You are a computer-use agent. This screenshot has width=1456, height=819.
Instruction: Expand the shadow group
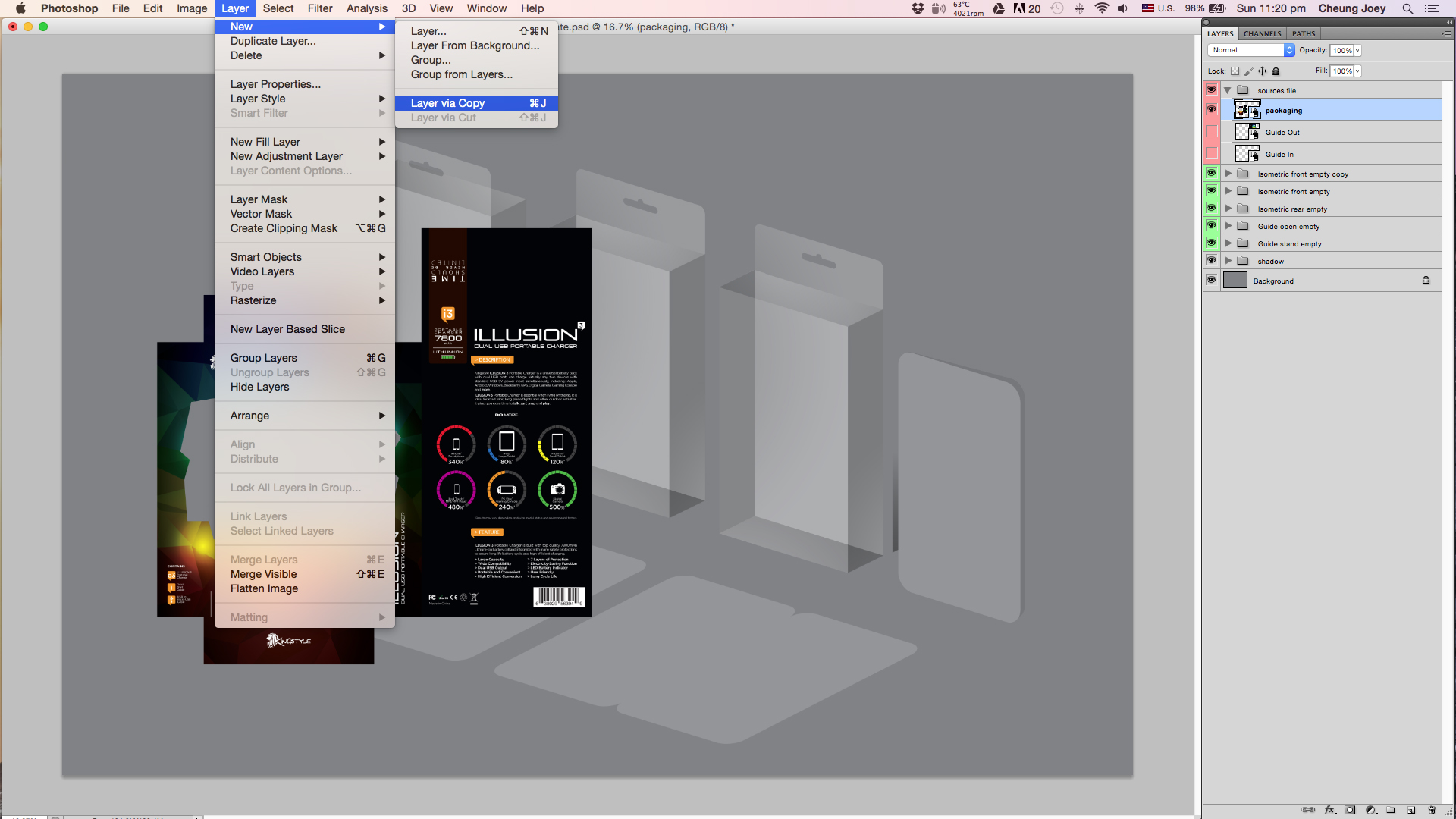click(1228, 261)
